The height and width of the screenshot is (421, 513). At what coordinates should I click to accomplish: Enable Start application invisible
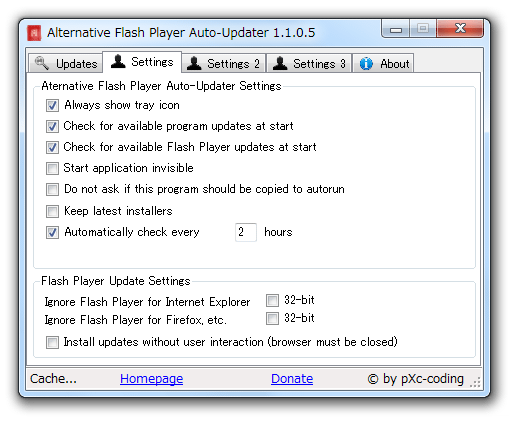click(52, 168)
